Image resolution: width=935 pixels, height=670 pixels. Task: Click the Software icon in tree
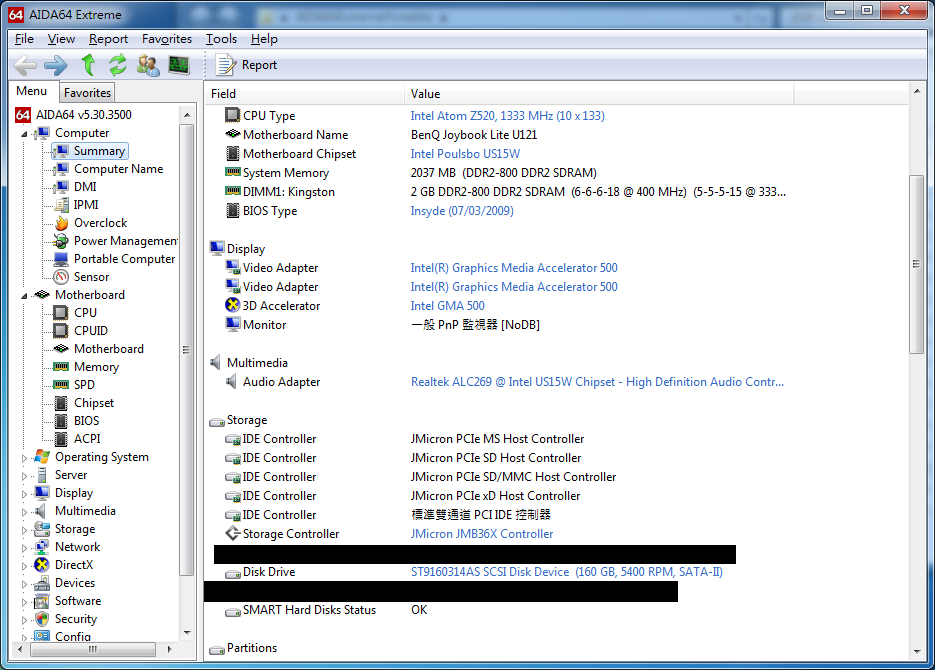42,601
